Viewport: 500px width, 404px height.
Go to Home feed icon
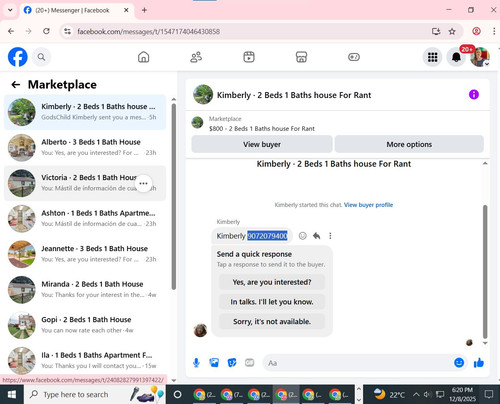(x=143, y=57)
